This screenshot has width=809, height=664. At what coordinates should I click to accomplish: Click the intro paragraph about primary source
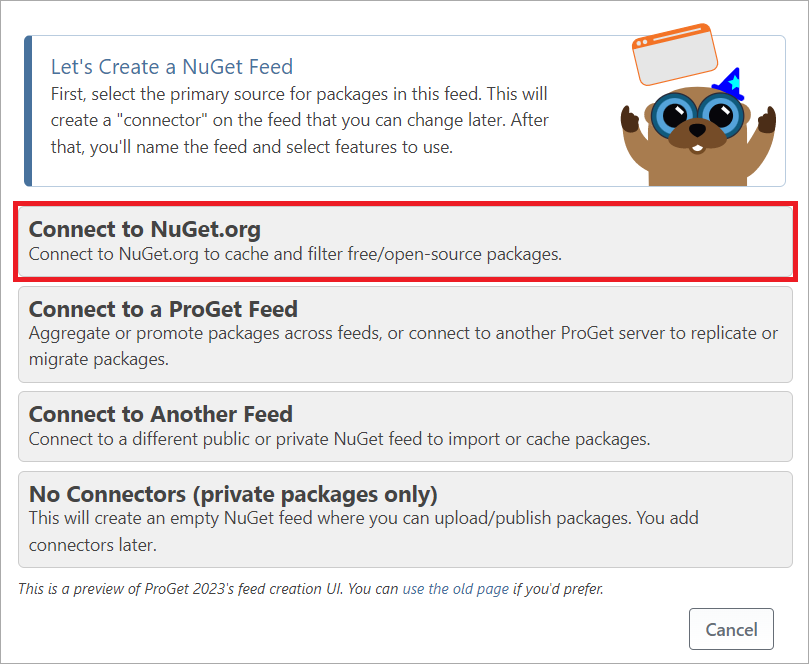tap(300, 121)
